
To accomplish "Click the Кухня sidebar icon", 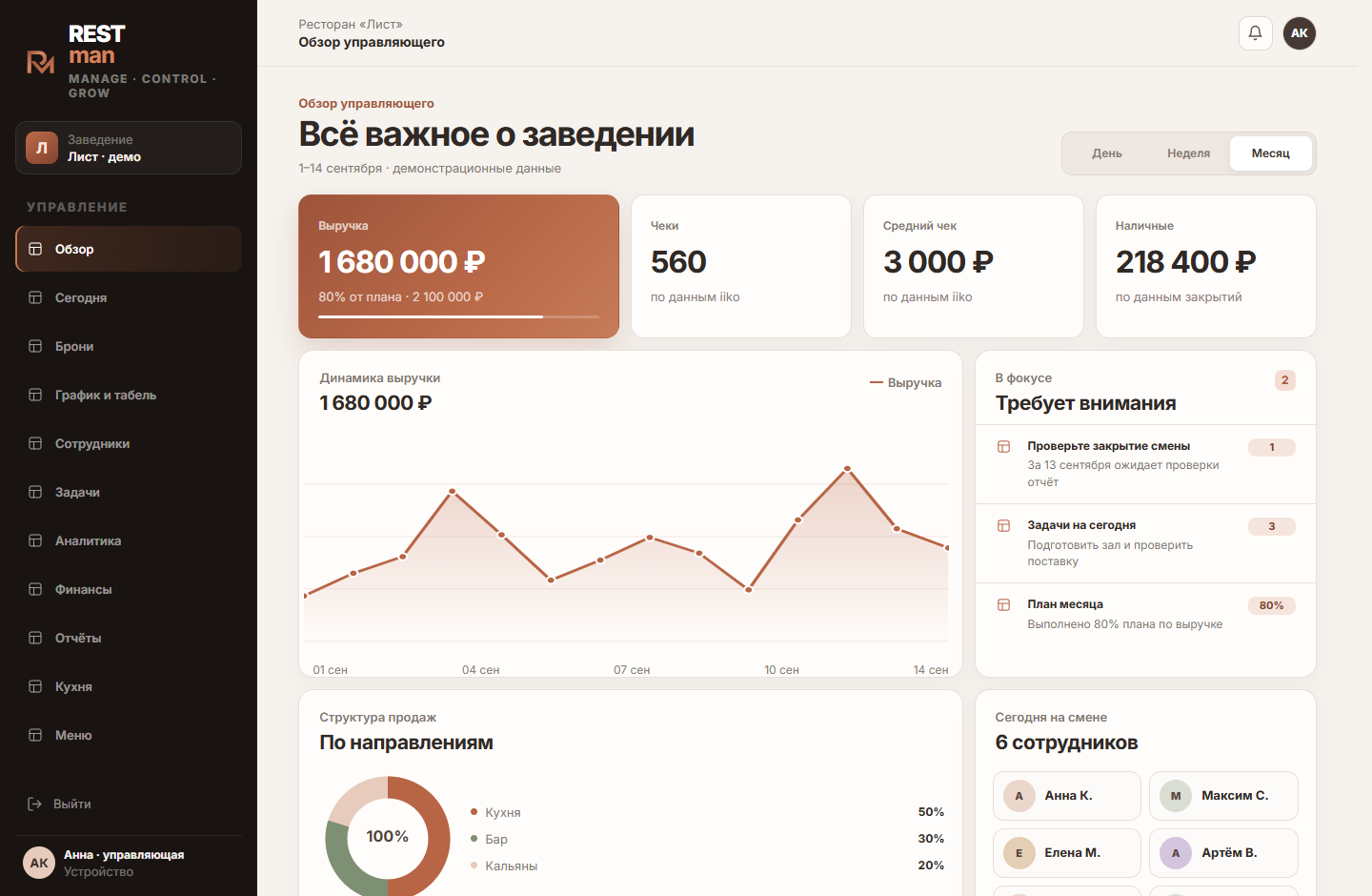I will (x=35, y=686).
